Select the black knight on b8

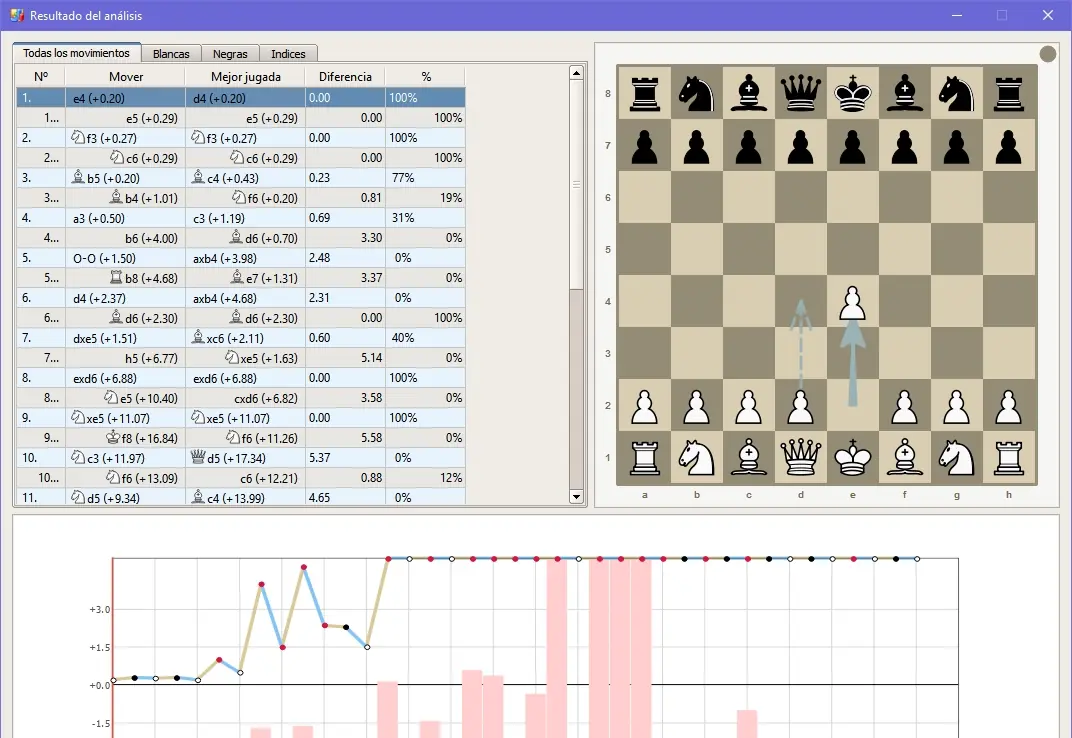point(697,93)
